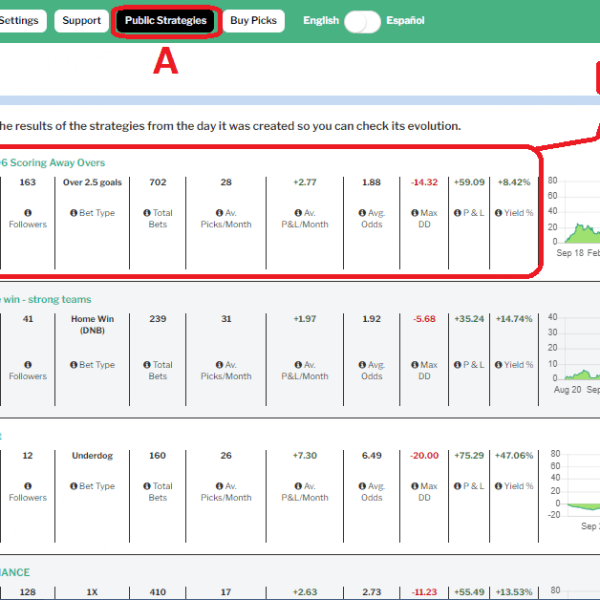Click Max DD info icon under -14.32
Viewport: 600px width, 600px height.
coord(415,213)
